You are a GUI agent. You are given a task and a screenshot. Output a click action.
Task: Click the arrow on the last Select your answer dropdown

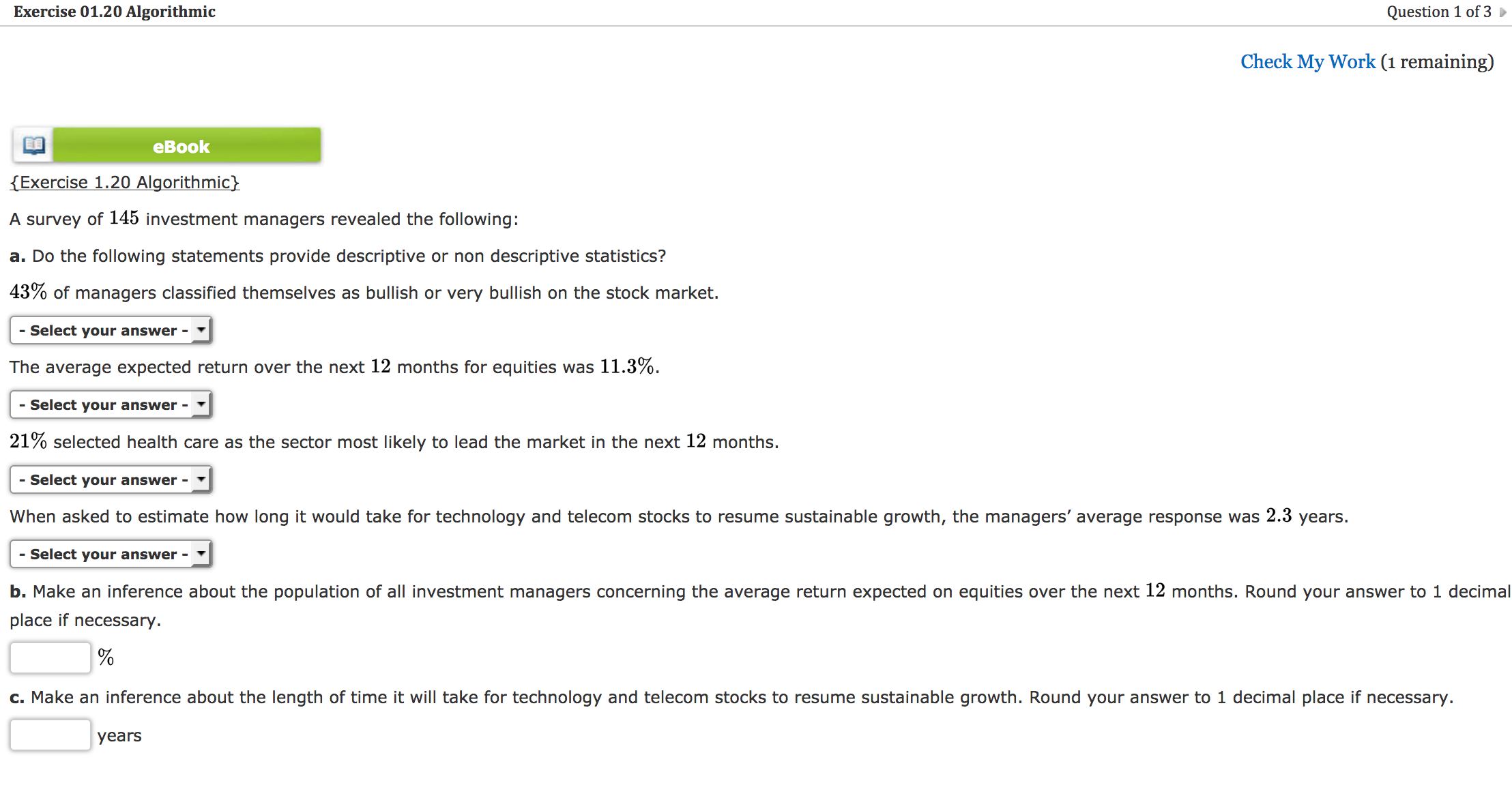(x=200, y=553)
